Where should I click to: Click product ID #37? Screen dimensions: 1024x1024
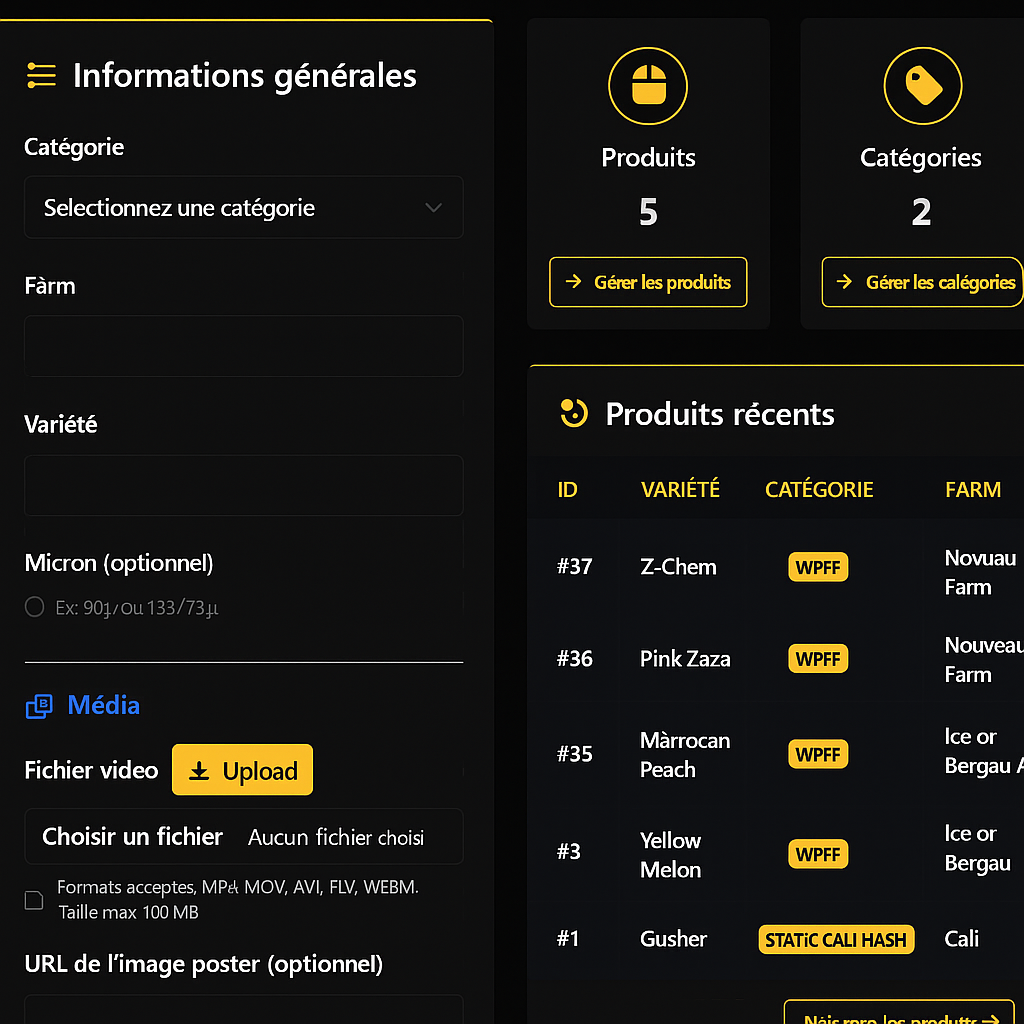coord(575,566)
